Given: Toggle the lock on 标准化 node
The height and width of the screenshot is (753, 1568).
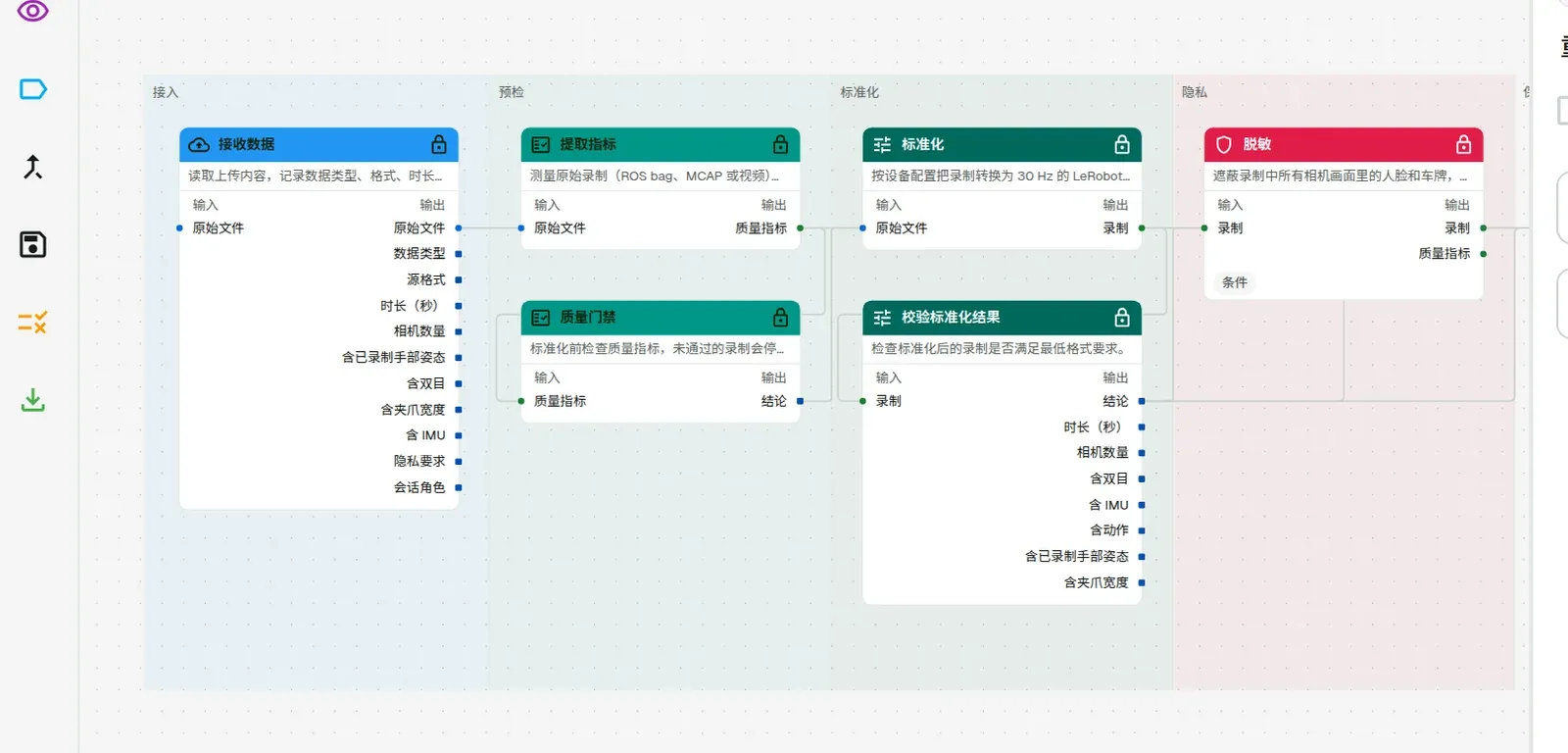Looking at the screenshot, I should 1122,144.
